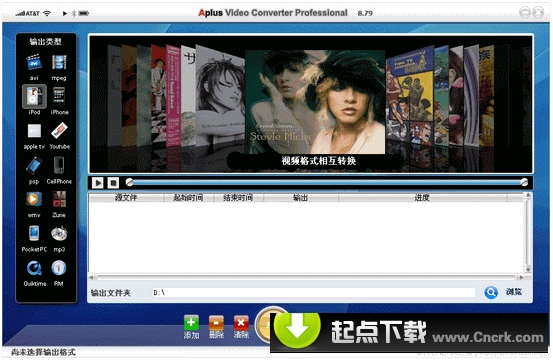
Task: Select the mpeg output format icon
Action: tap(59, 63)
